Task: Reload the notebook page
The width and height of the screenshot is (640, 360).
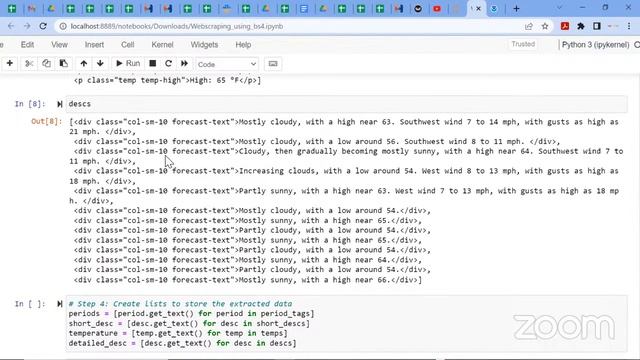Action: (43, 26)
